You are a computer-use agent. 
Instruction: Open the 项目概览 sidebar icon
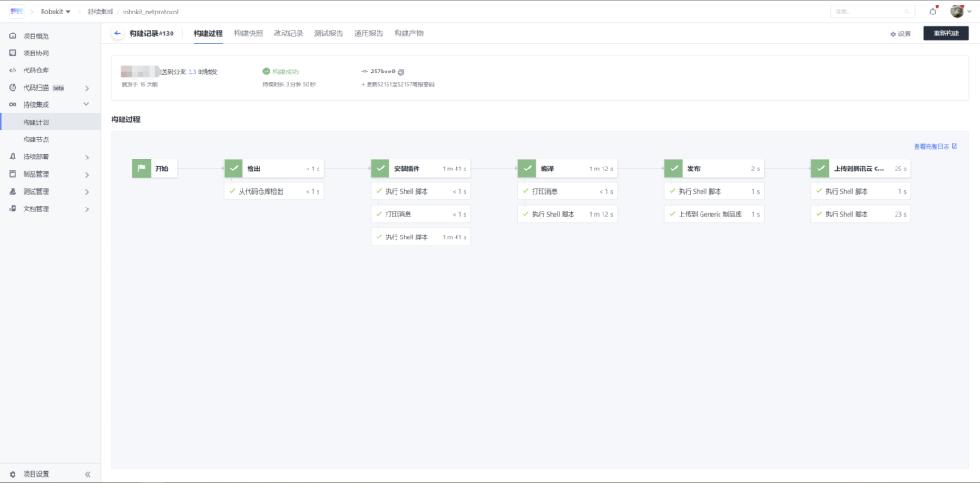12,36
